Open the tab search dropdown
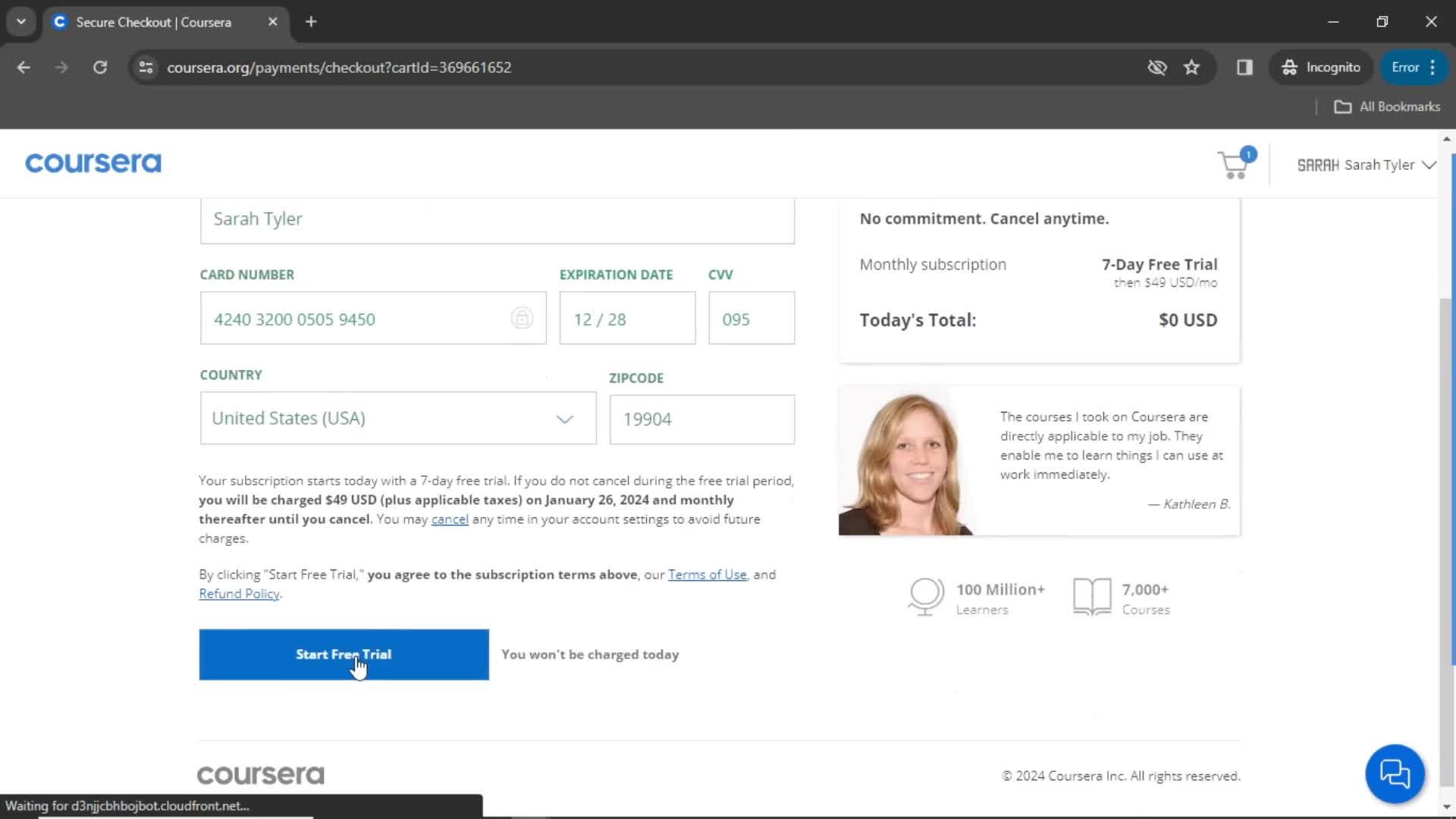This screenshot has width=1456, height=819. 21,22
